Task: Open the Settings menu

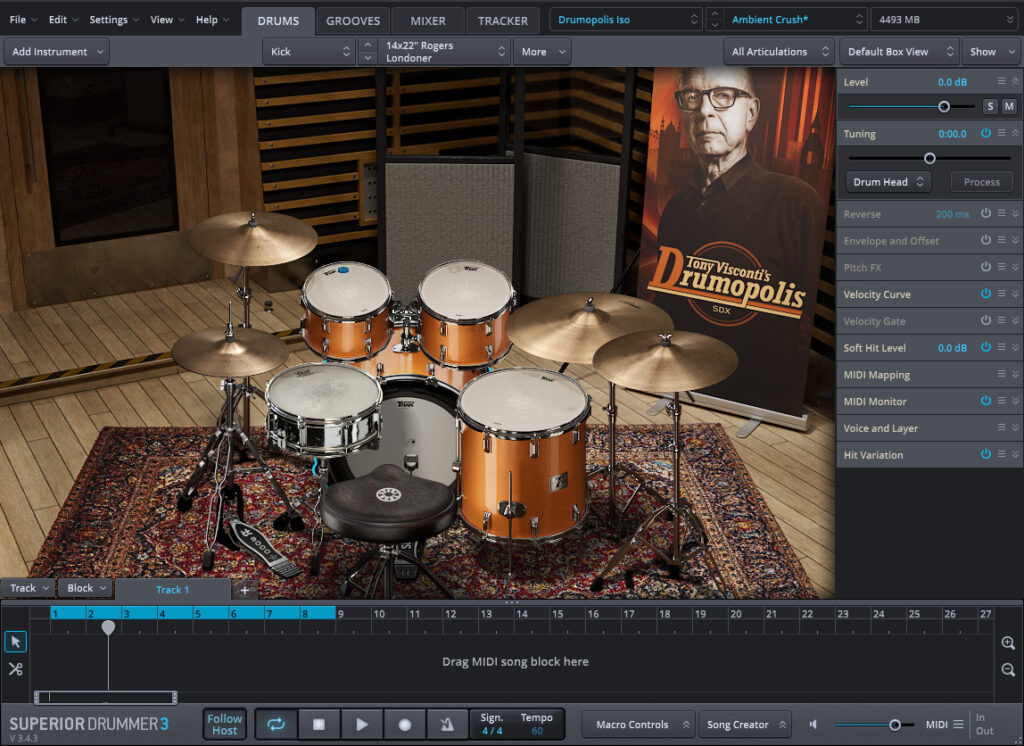Action: click(114, 20)
